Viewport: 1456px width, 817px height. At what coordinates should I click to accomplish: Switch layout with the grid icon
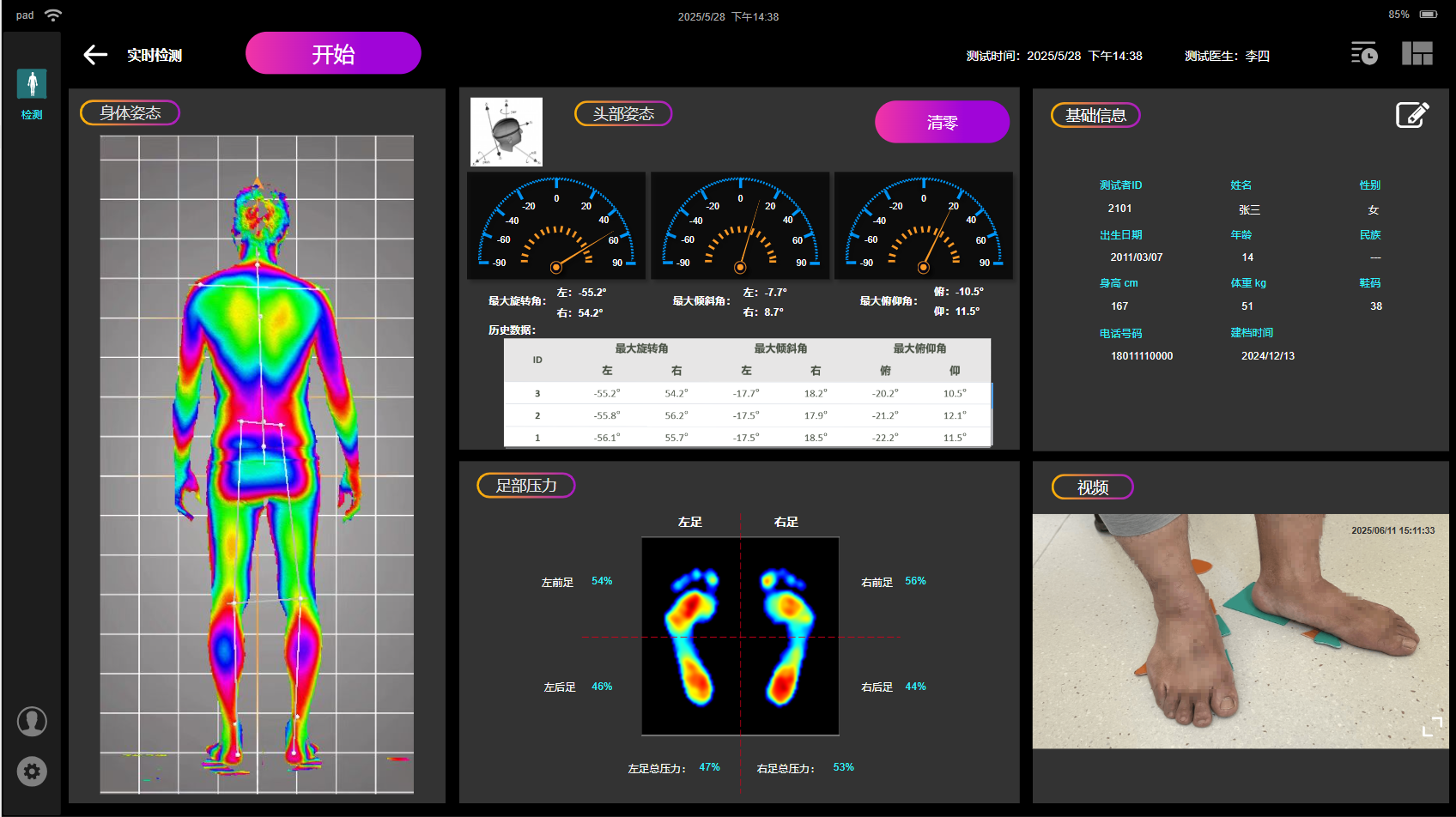click(1417, 54)
